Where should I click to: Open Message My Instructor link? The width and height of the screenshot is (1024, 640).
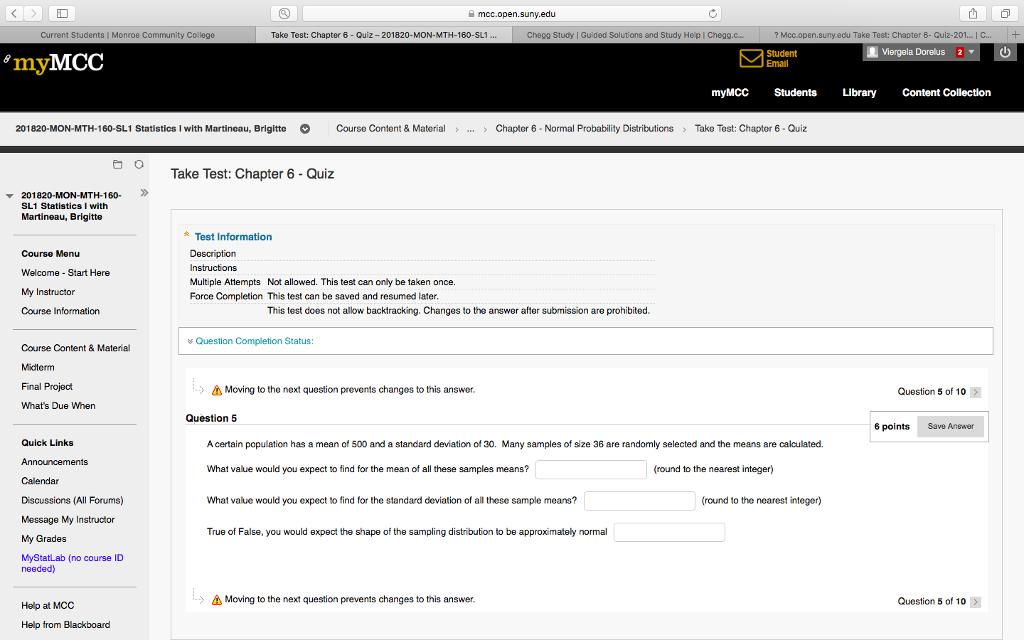(67, 520)
